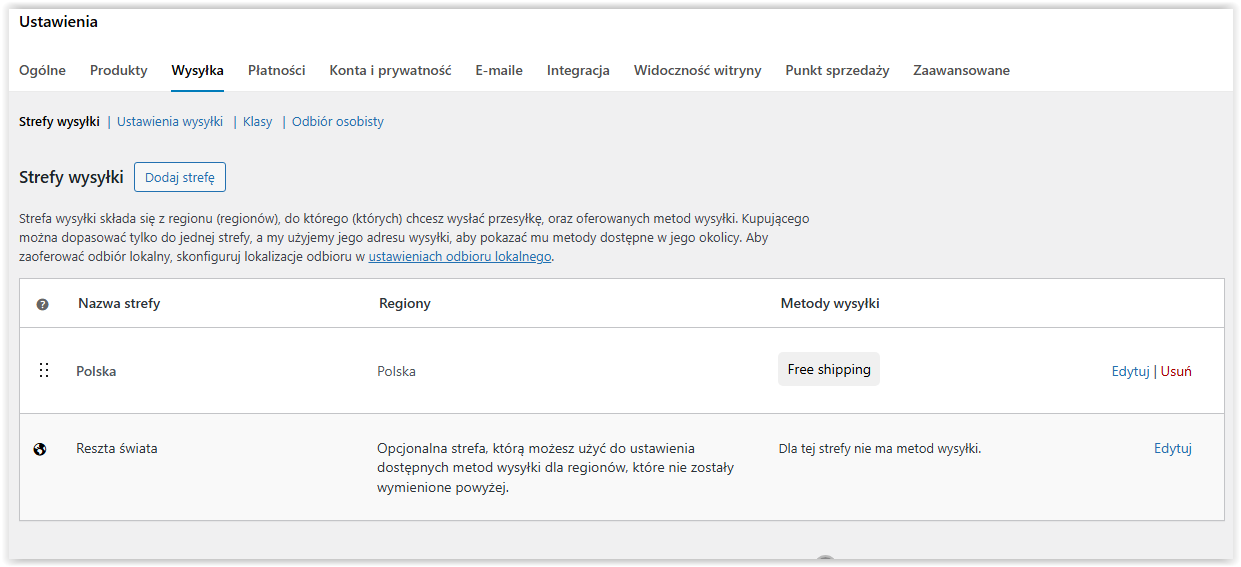Go to the Odbiór osobisty link
Screen dimensions: 1241x567
(x=338, y=121)
